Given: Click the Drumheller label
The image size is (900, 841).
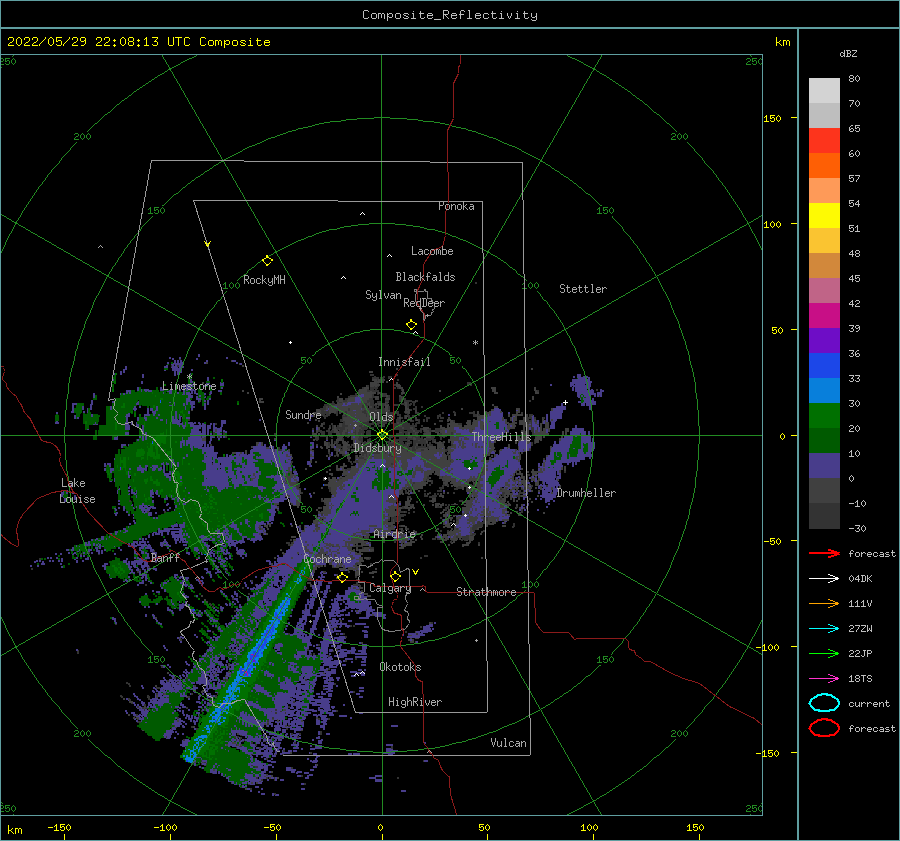Looking at the screenshot, I should tap(586, 493).
